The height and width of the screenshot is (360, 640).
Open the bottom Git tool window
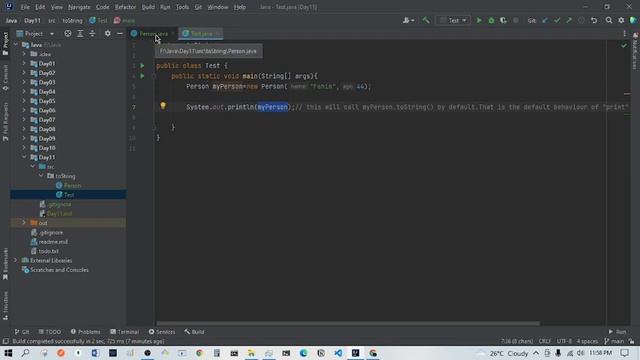point(22,332)
